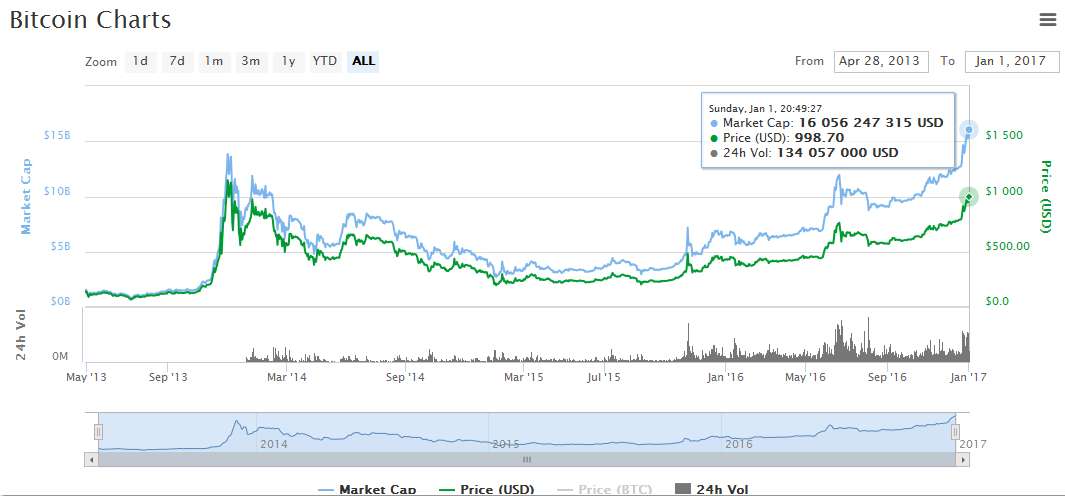
Task: Click navigator scrollbar left arrow
Action: [91, 460]
